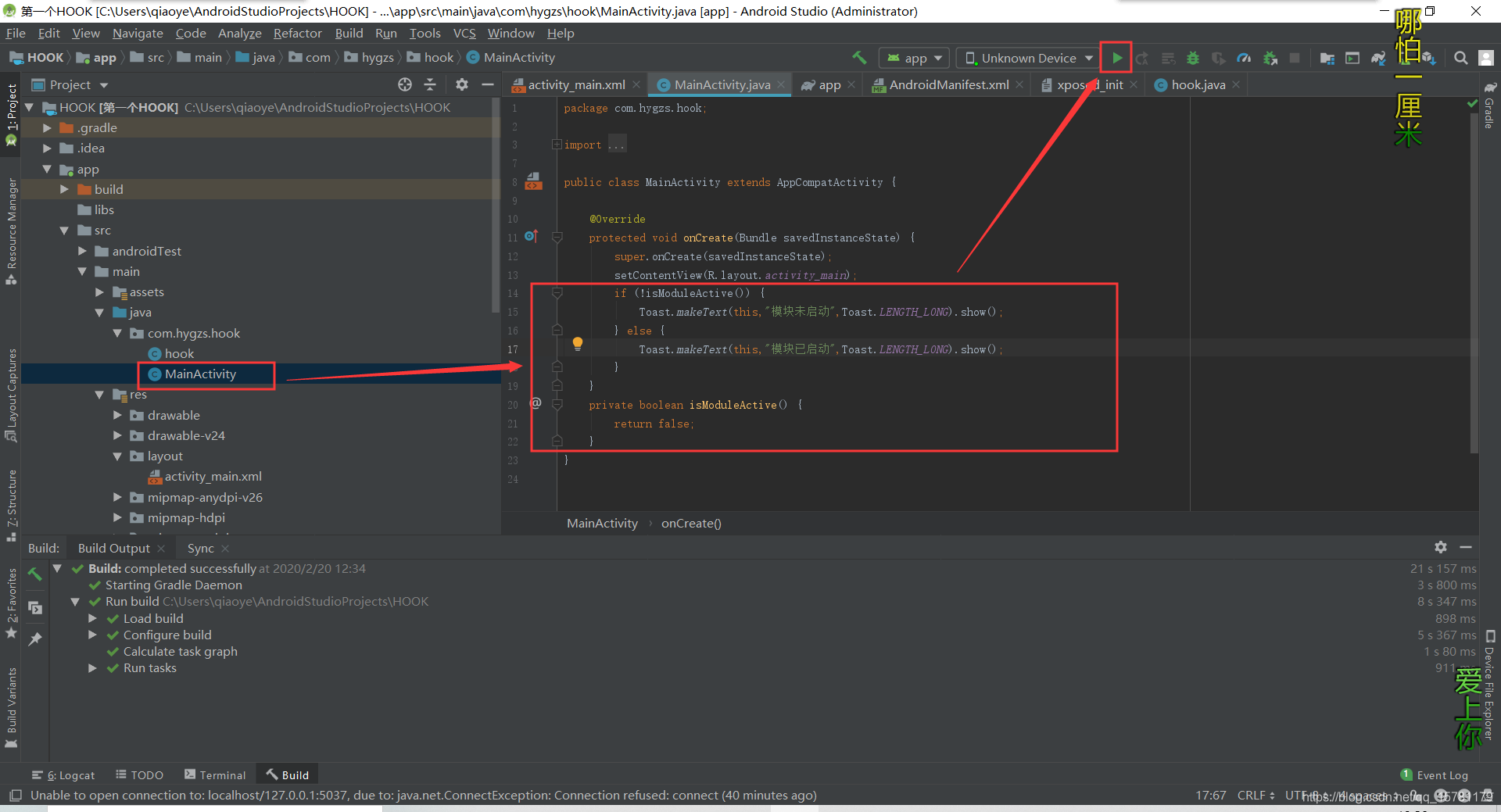Select activity_main.xml in project tree

point(213,476)
